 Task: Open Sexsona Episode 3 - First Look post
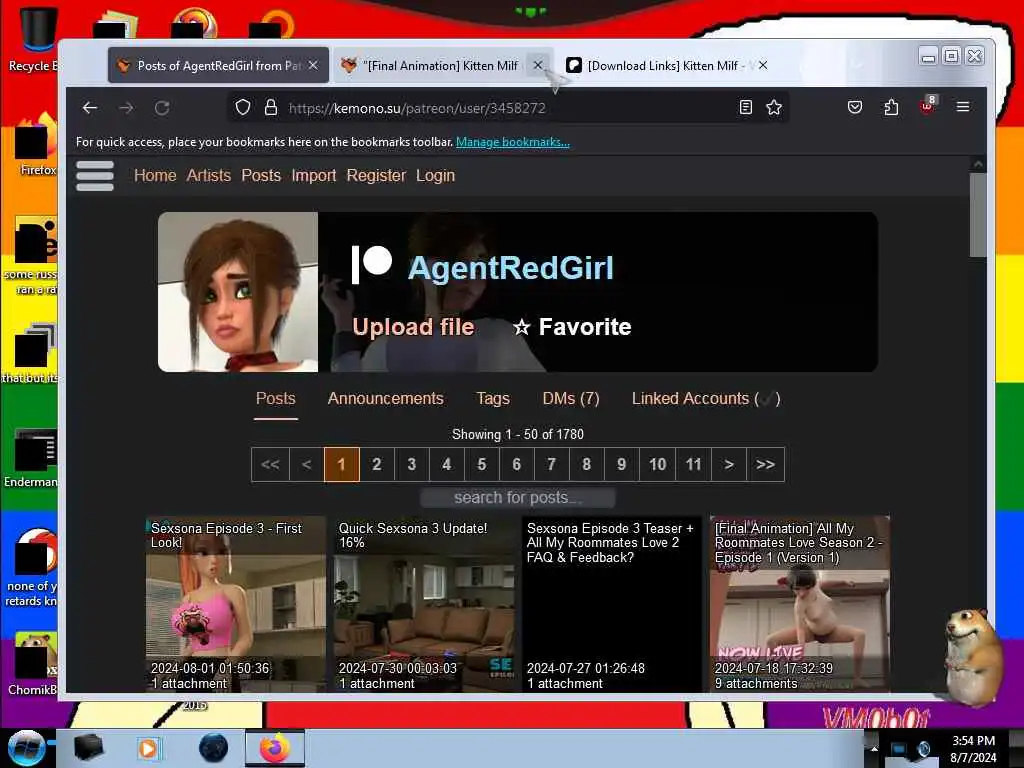click(236, 604)
